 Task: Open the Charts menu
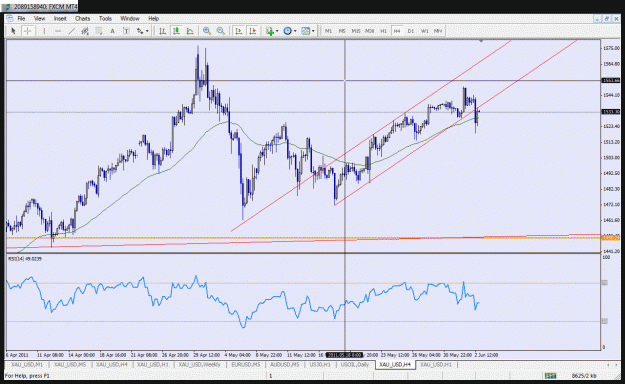pos(83,18)
